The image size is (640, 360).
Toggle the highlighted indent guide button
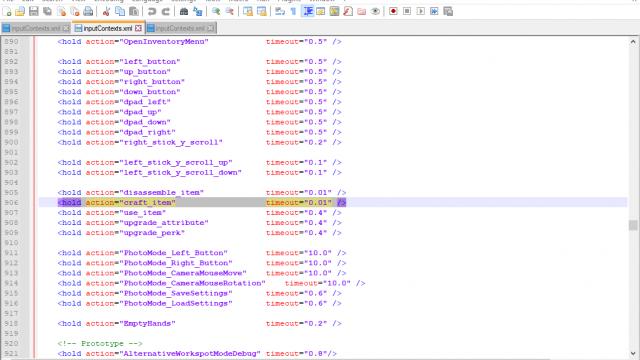(x=307, y=11)
